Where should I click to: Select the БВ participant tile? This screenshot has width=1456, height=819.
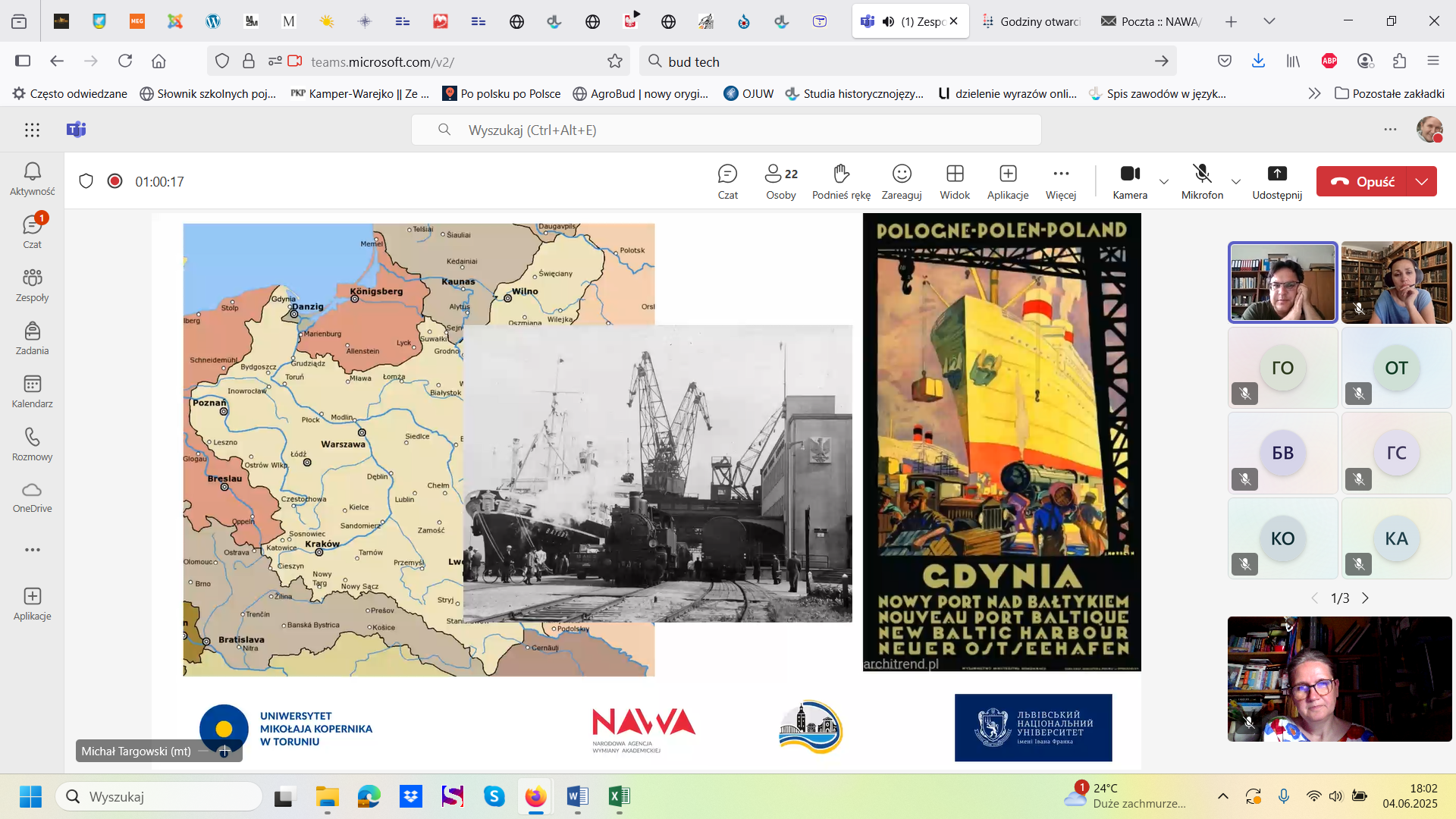tap(1282, 453)
